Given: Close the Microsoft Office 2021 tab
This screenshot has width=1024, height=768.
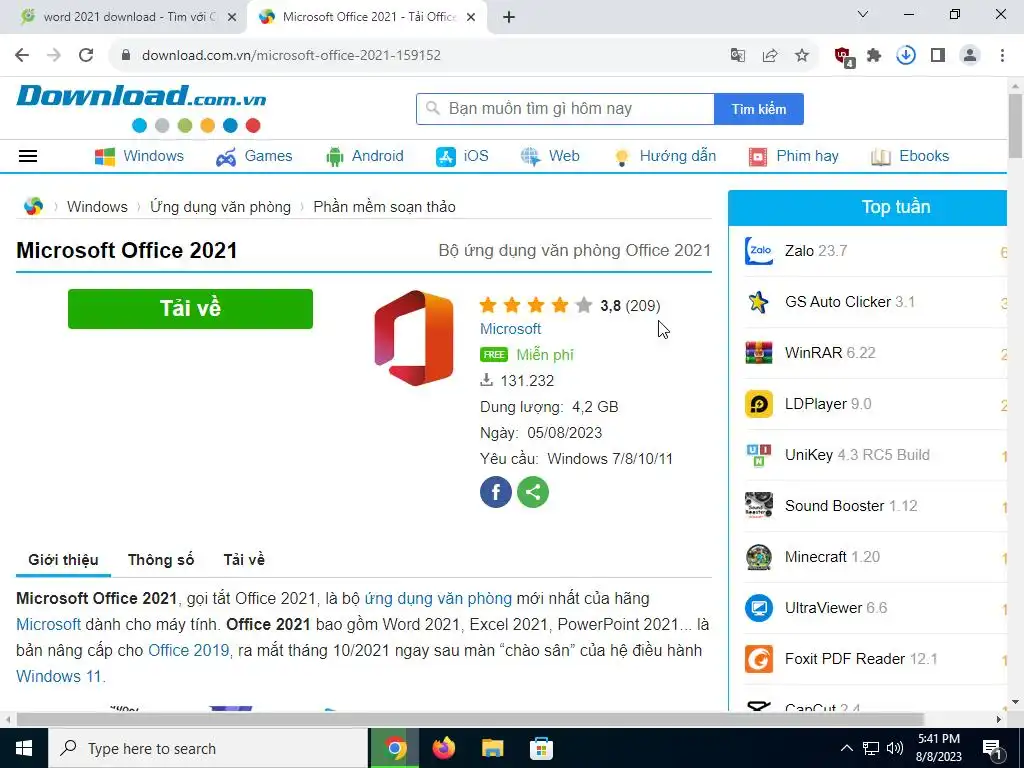Looking at the screenshot, I should tap(471, 18).
